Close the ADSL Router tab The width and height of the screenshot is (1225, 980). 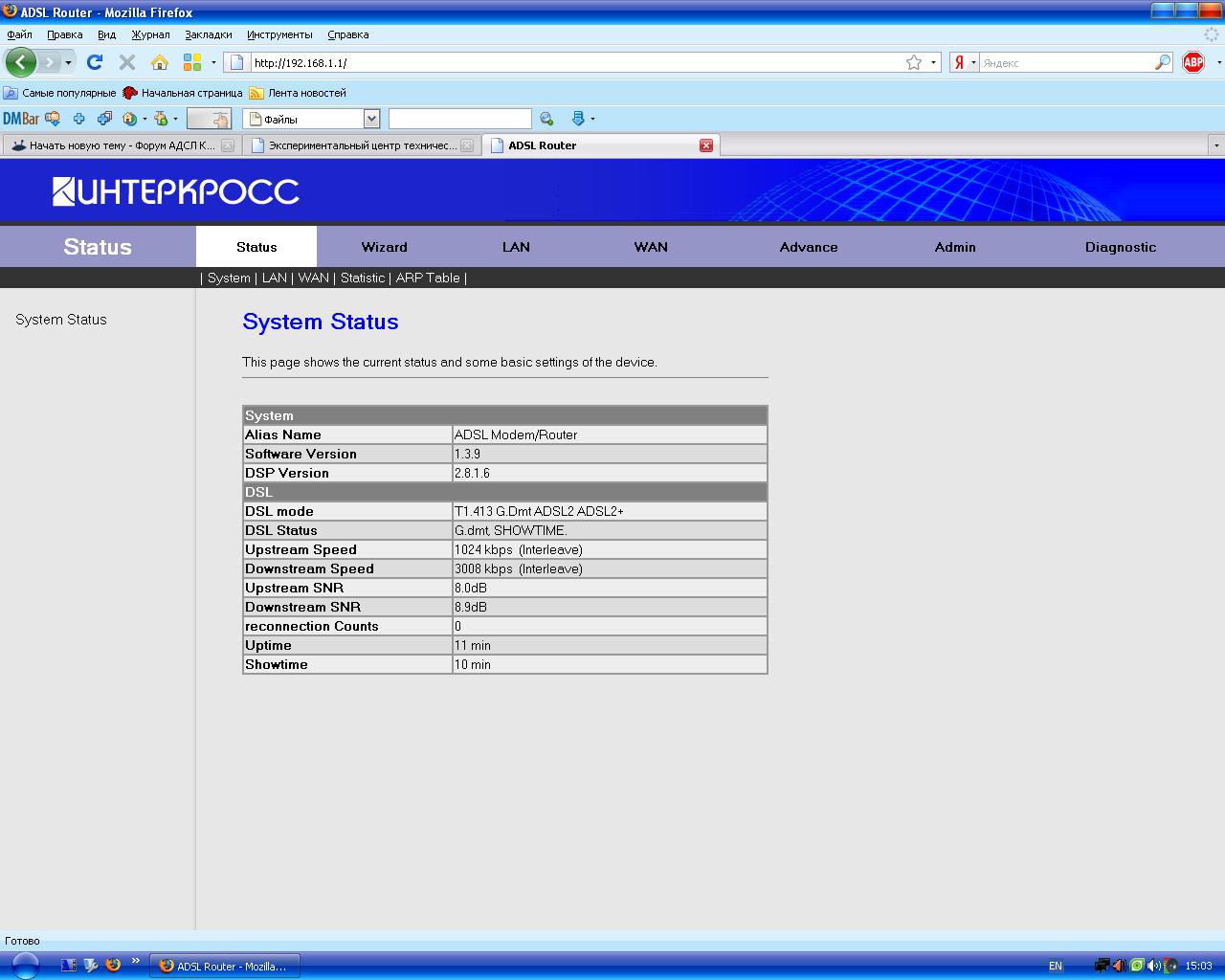pos(706,145)
